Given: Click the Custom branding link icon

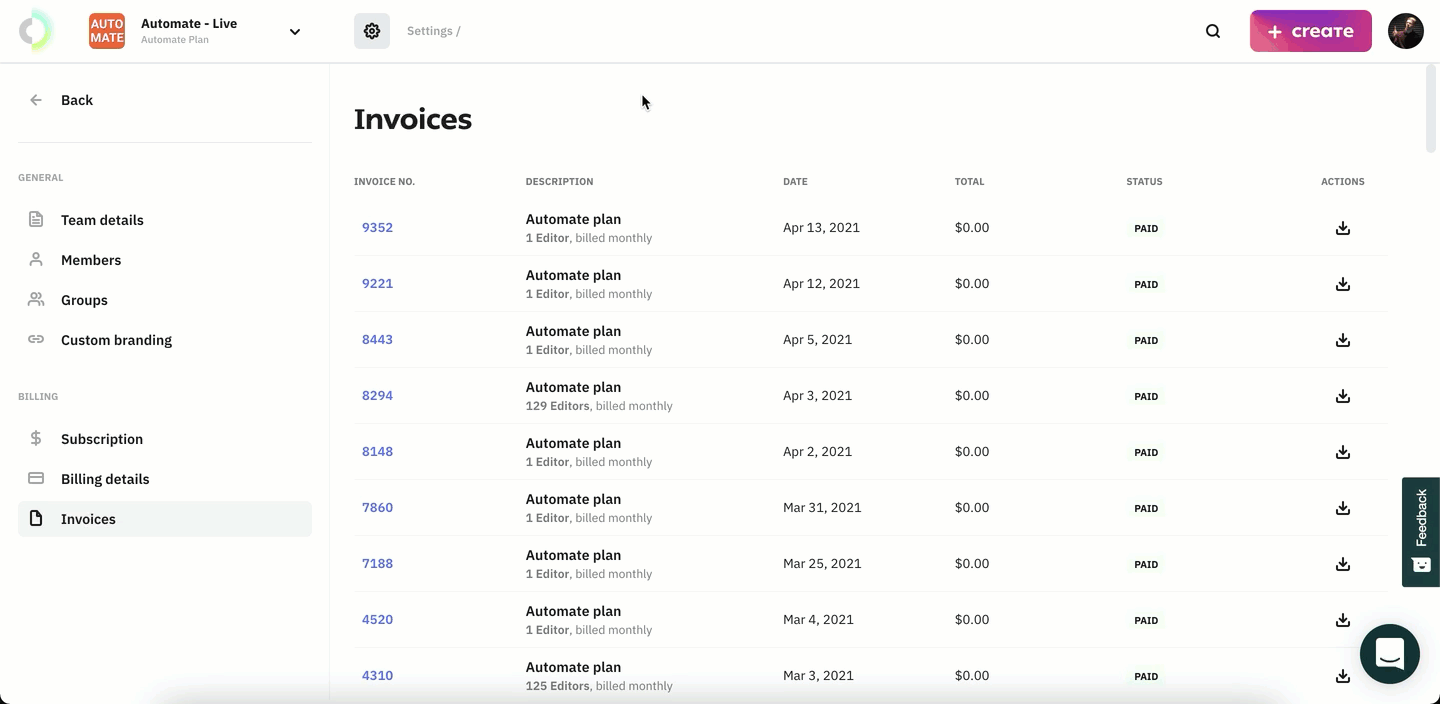Looking at the screenshot, I should pos(36,340).
